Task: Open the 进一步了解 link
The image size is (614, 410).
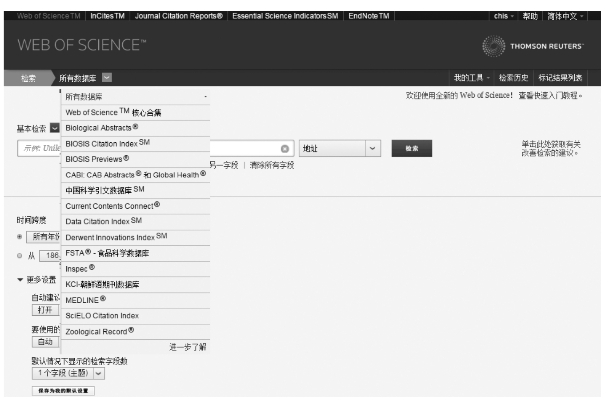Action: (x=187, y=346)
